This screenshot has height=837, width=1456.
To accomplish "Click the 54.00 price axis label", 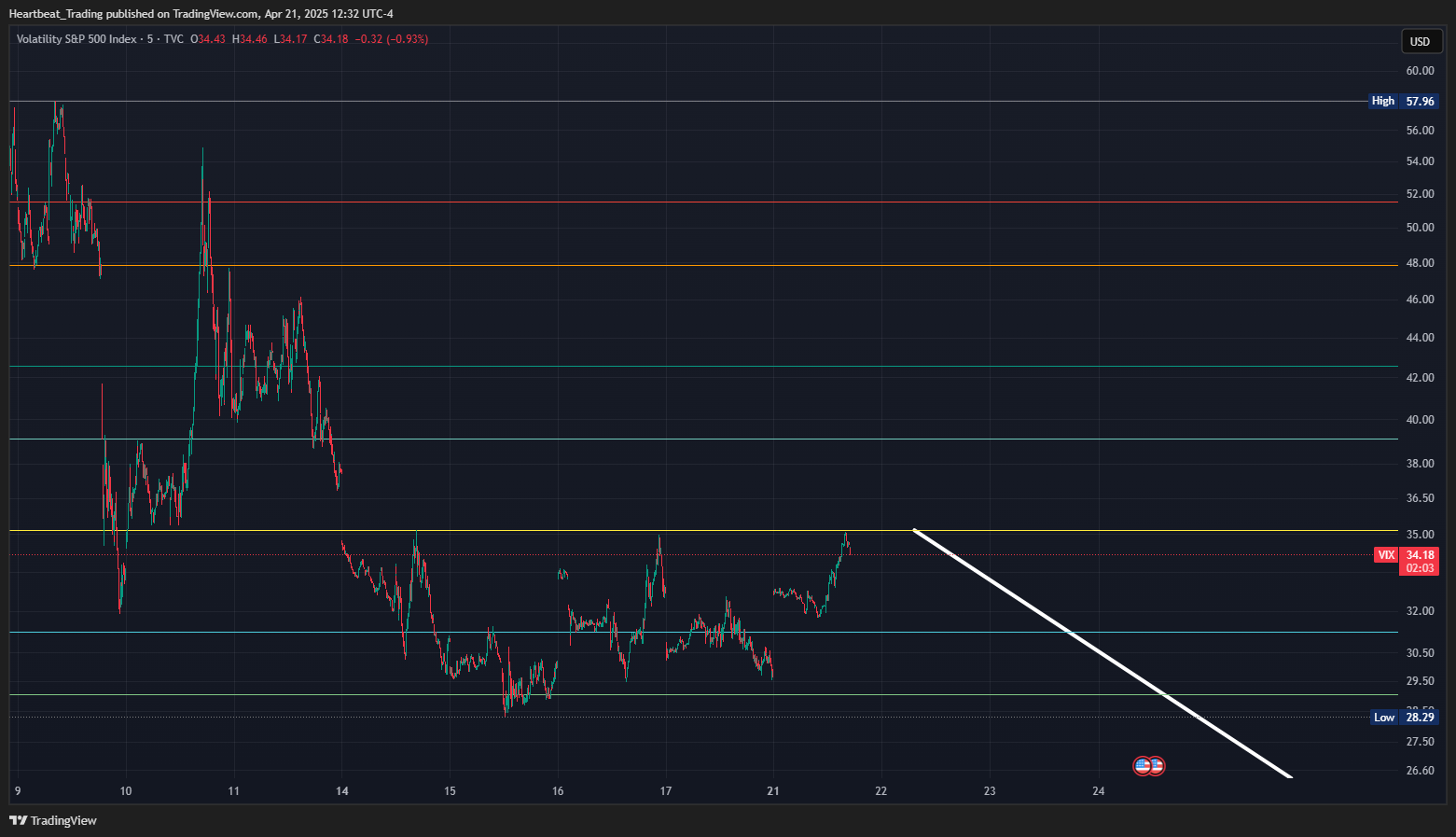I will (x=1420, y=161).
